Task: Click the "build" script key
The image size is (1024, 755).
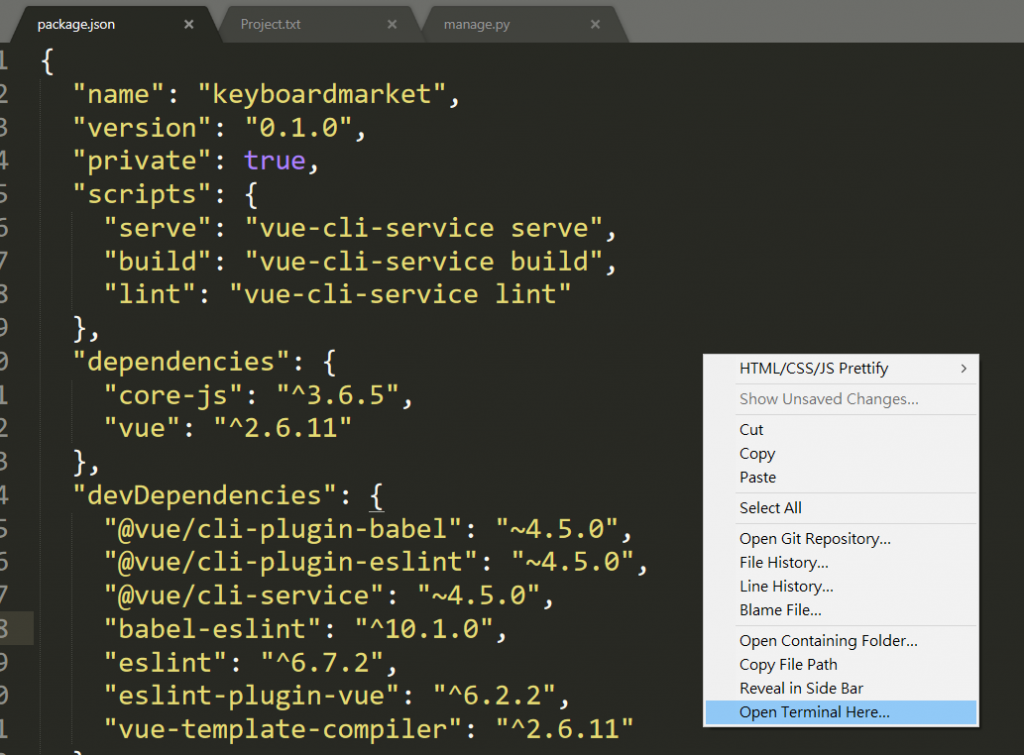Action: [x=157, y=261]
